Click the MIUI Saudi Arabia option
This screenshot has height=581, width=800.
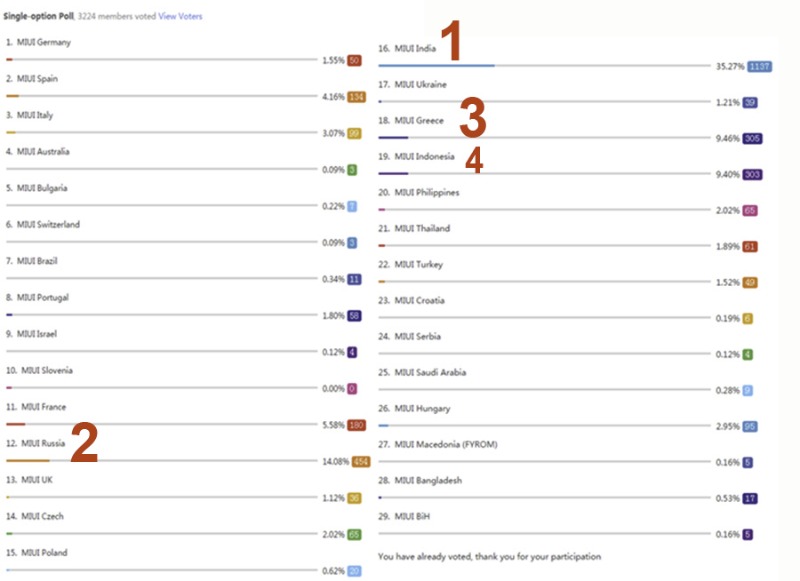(430, 373)
